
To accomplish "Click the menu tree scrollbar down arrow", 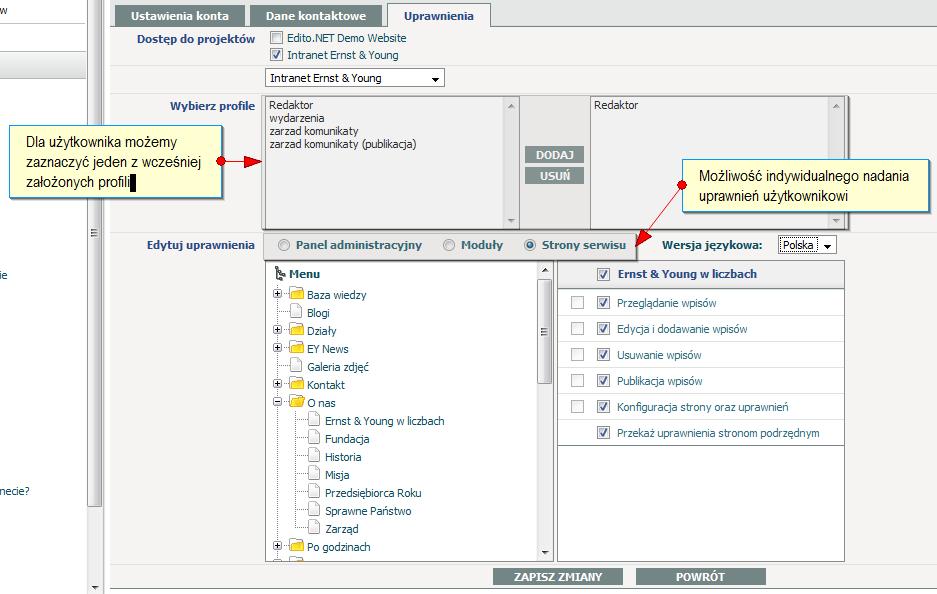I will pos(544,553).
